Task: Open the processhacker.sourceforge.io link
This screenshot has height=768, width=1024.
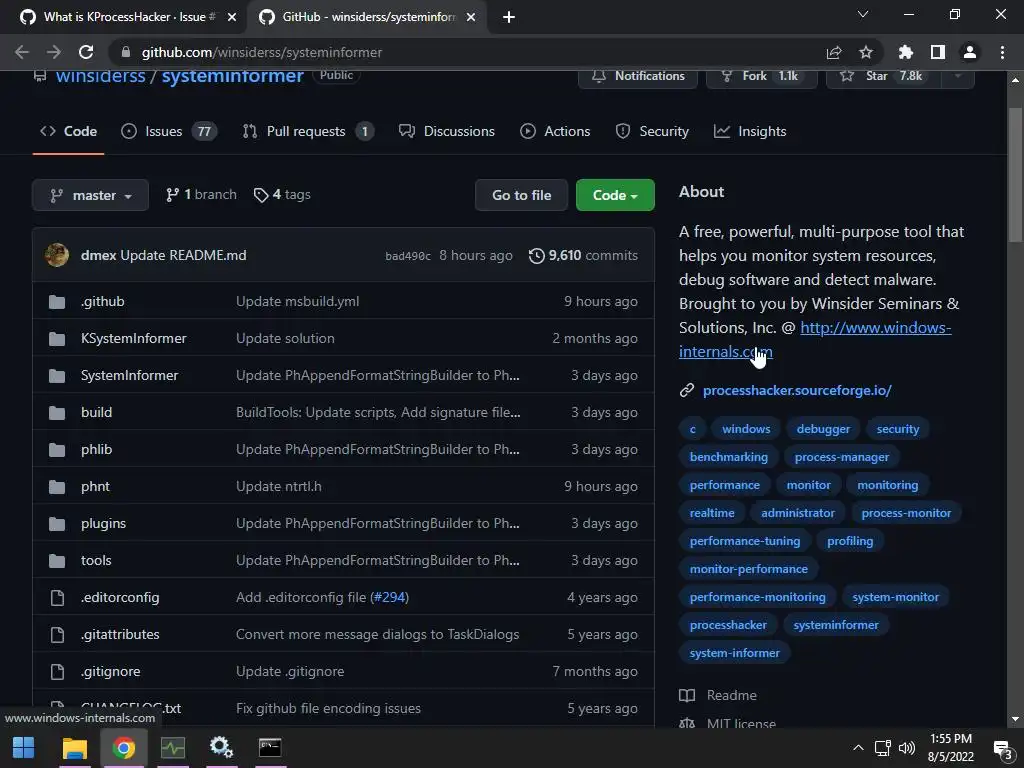Action: click(797, 391)
